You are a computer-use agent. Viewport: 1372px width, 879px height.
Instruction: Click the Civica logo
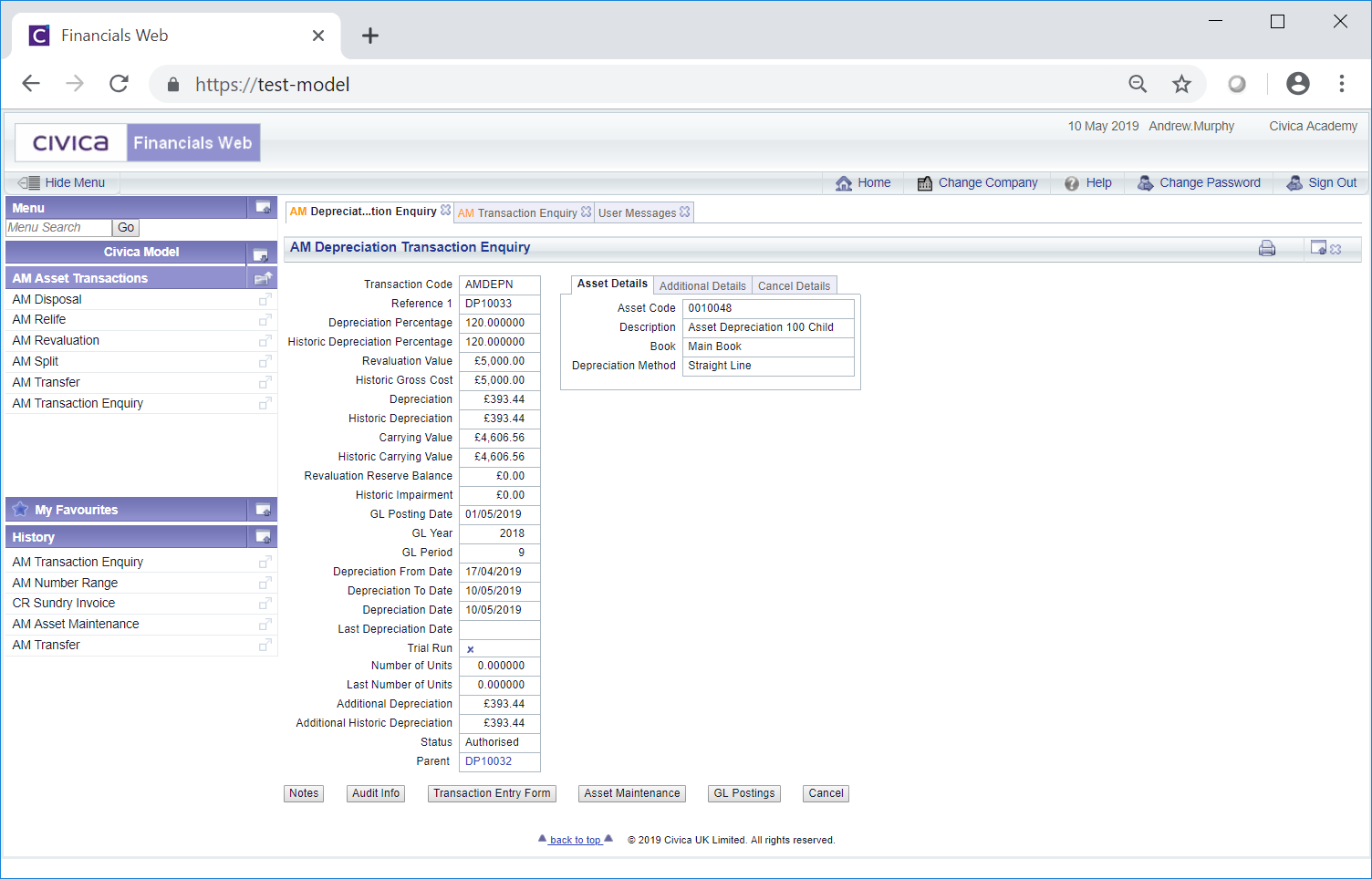[70, 143]
